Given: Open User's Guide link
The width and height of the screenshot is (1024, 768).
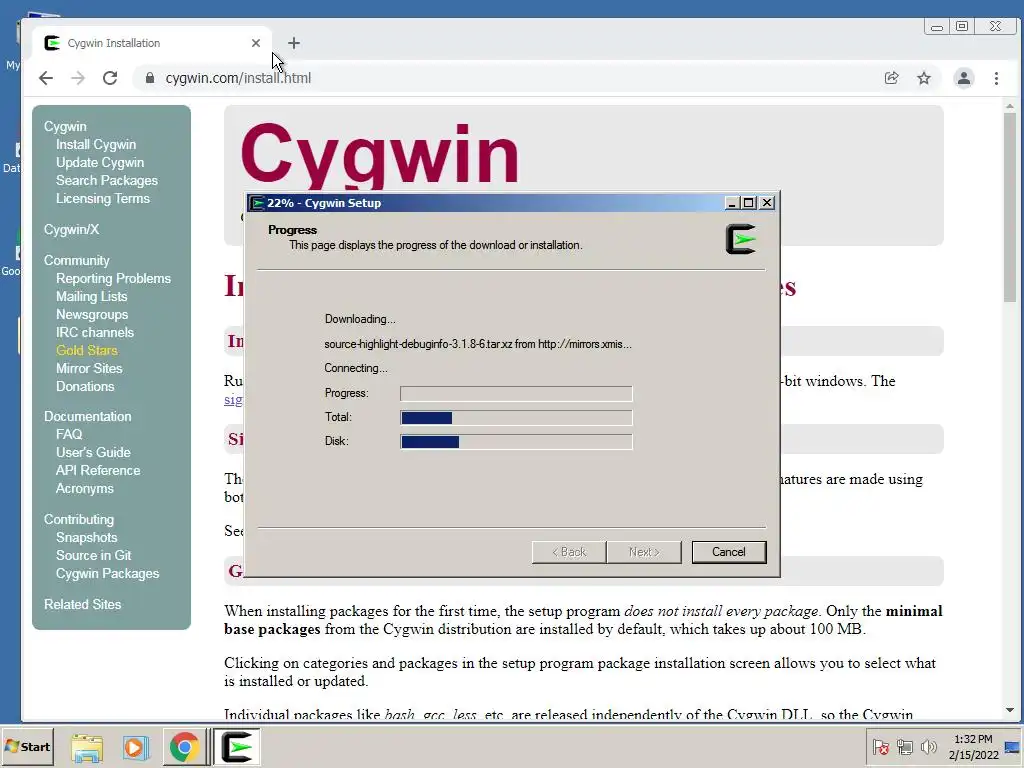Looking at the screenshot, I should [x=93, y=453].
